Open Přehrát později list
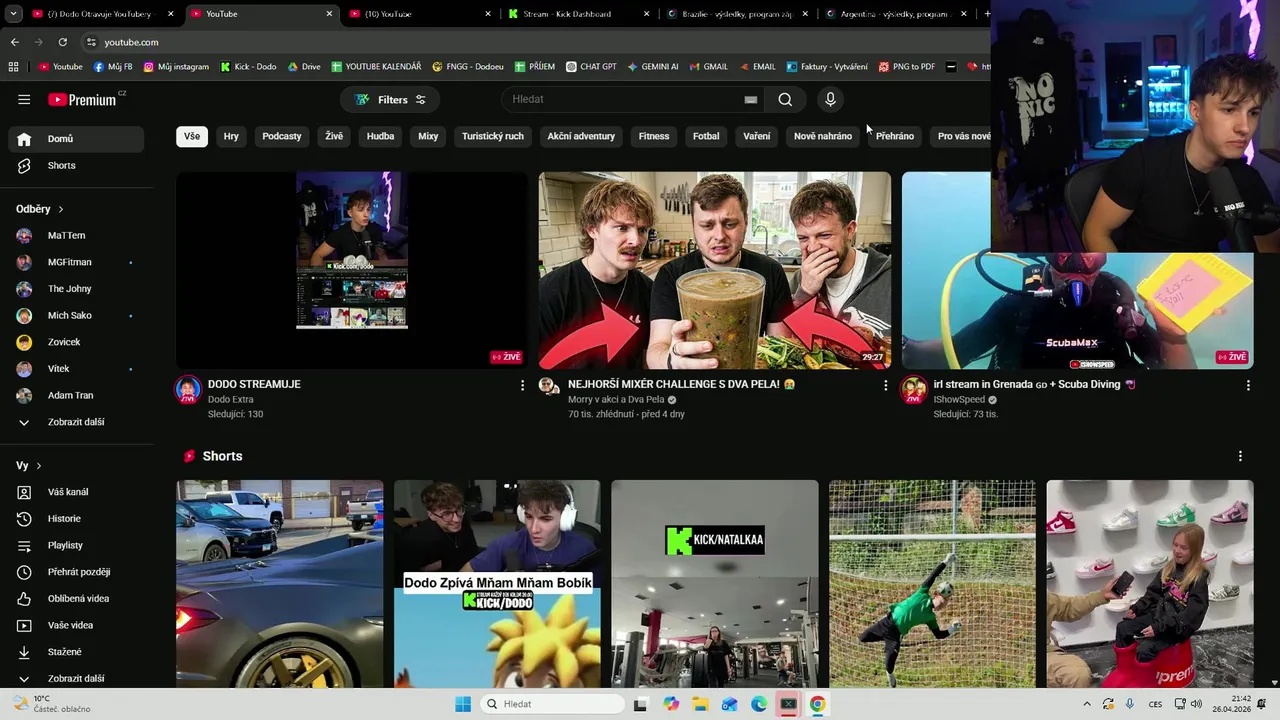The width and height of the screenshot is (1280, 720). coord(76,572)
